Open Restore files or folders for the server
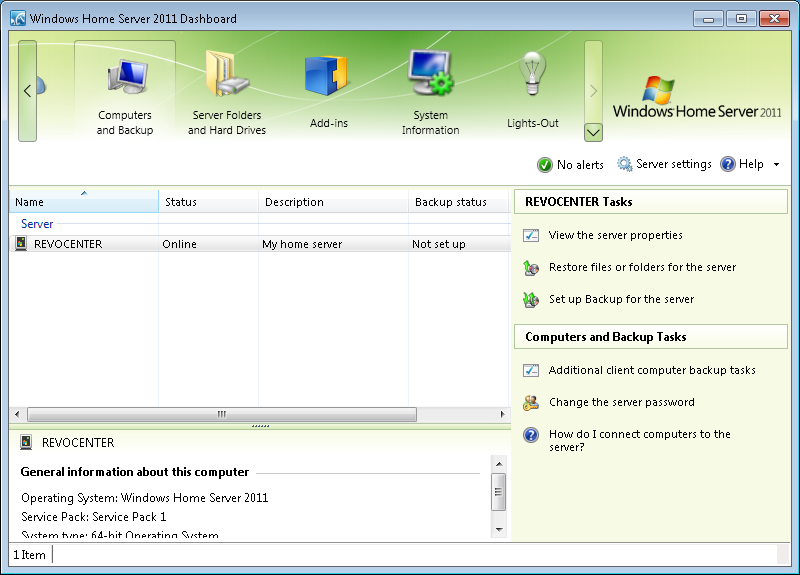The image size is (800, 575). tap(642, 267)
